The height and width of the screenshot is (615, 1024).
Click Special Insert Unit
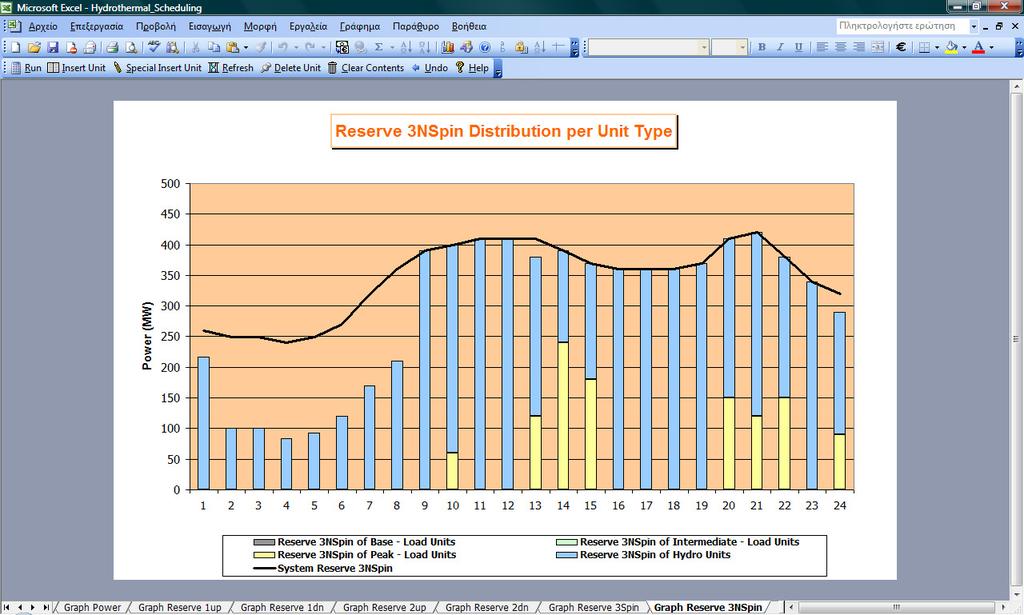[x=157, y=68]
